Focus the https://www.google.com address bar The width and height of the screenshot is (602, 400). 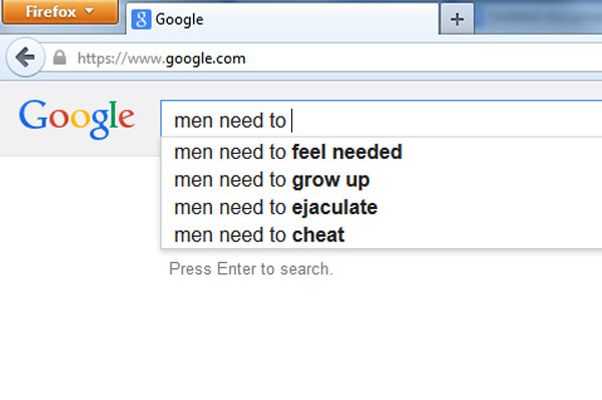click(x=322, y=58)
